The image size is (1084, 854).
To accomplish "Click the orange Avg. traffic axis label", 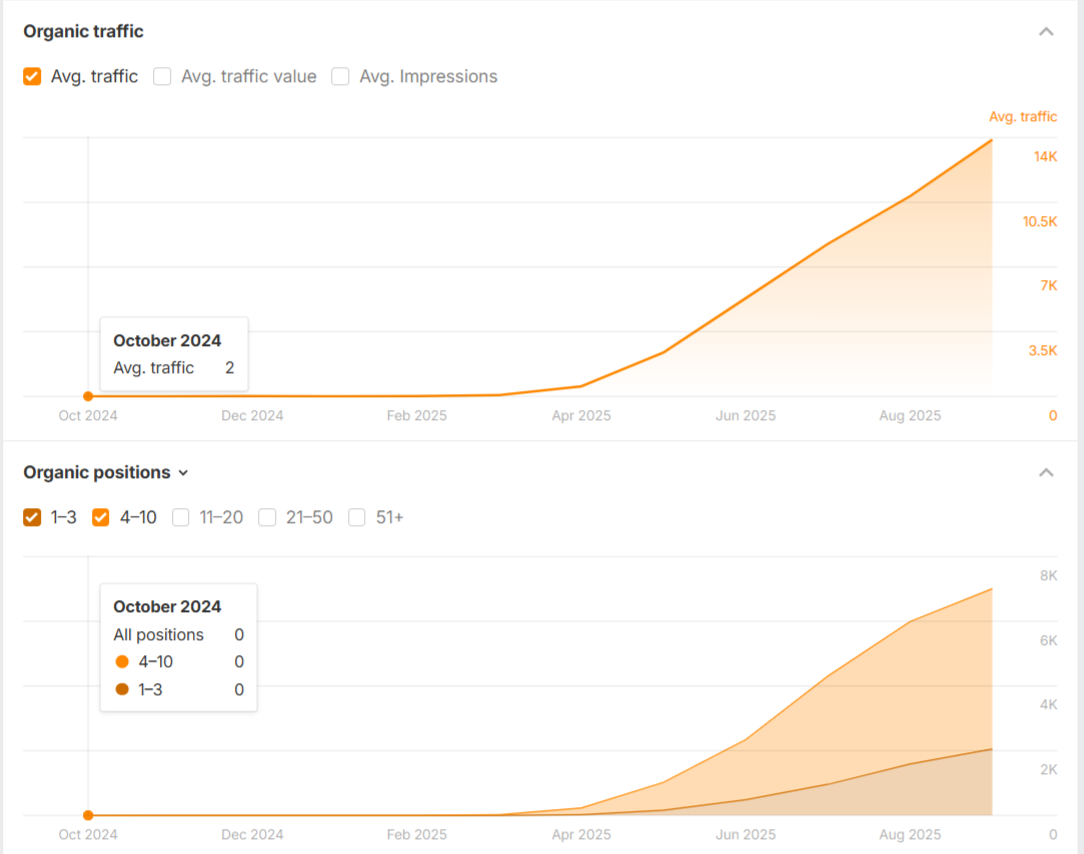I will [x=1022, y=117].
